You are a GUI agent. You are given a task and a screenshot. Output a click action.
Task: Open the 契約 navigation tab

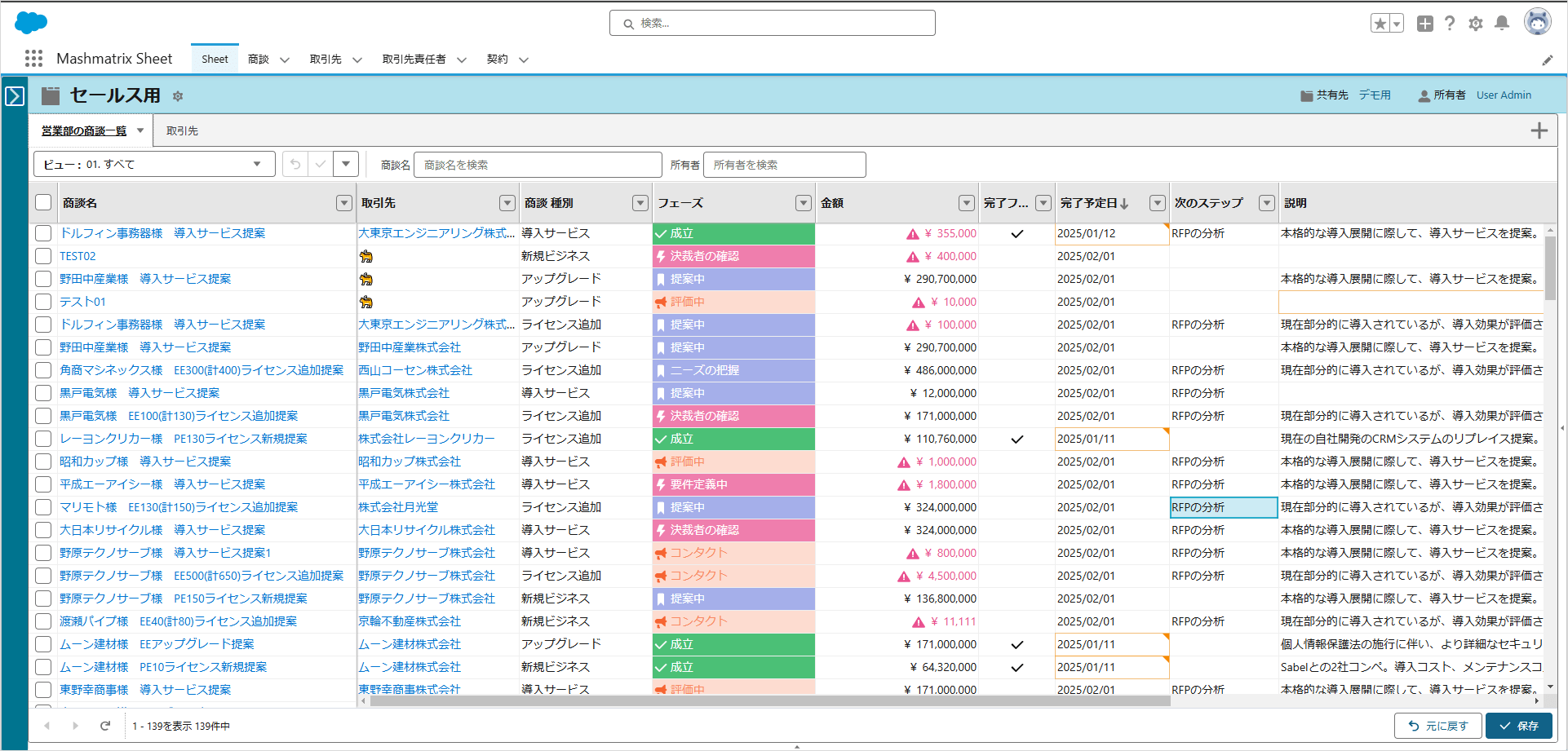click(x=498, y=59)
